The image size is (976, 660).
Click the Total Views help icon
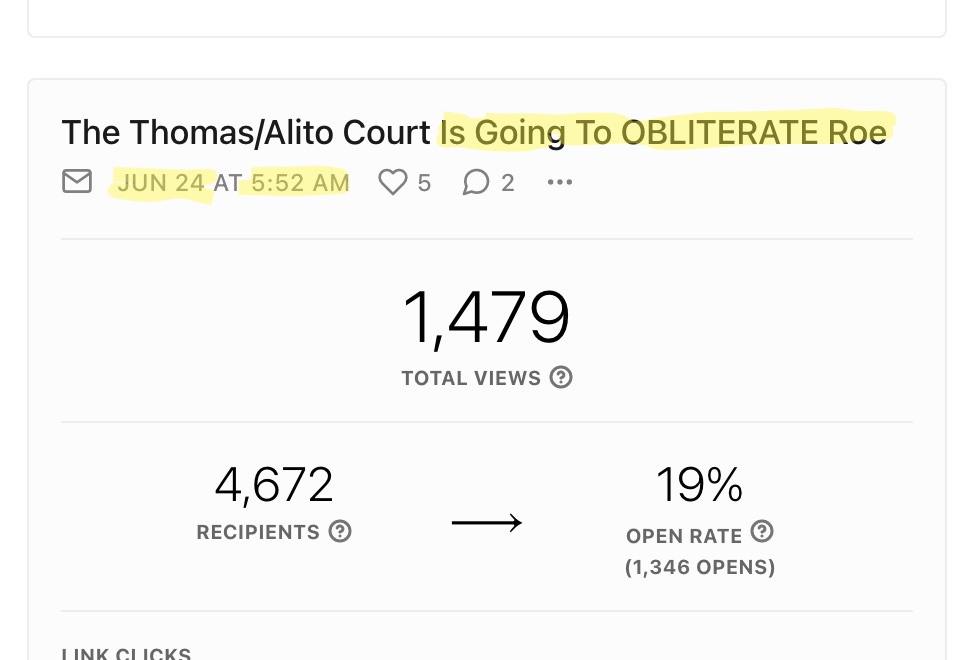click(562, 378)
